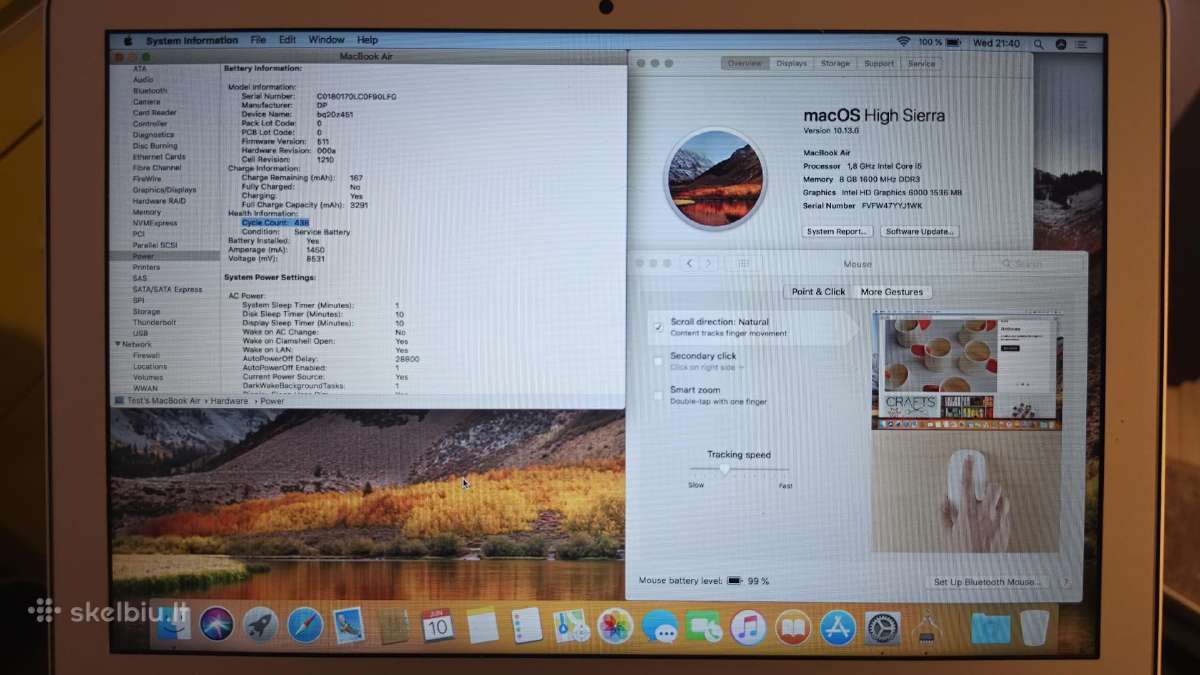Open the Help menu
The width and height of the screenshot is (1200, 675).
pos(367,40)
